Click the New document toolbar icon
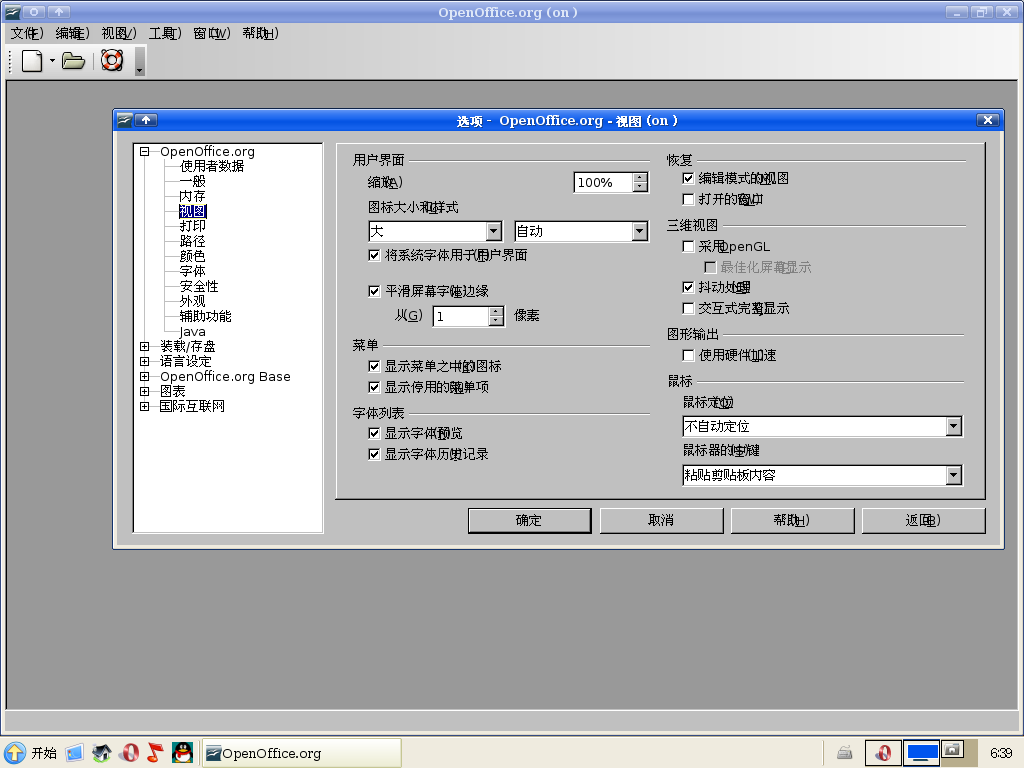 click(x=32, y=61)
